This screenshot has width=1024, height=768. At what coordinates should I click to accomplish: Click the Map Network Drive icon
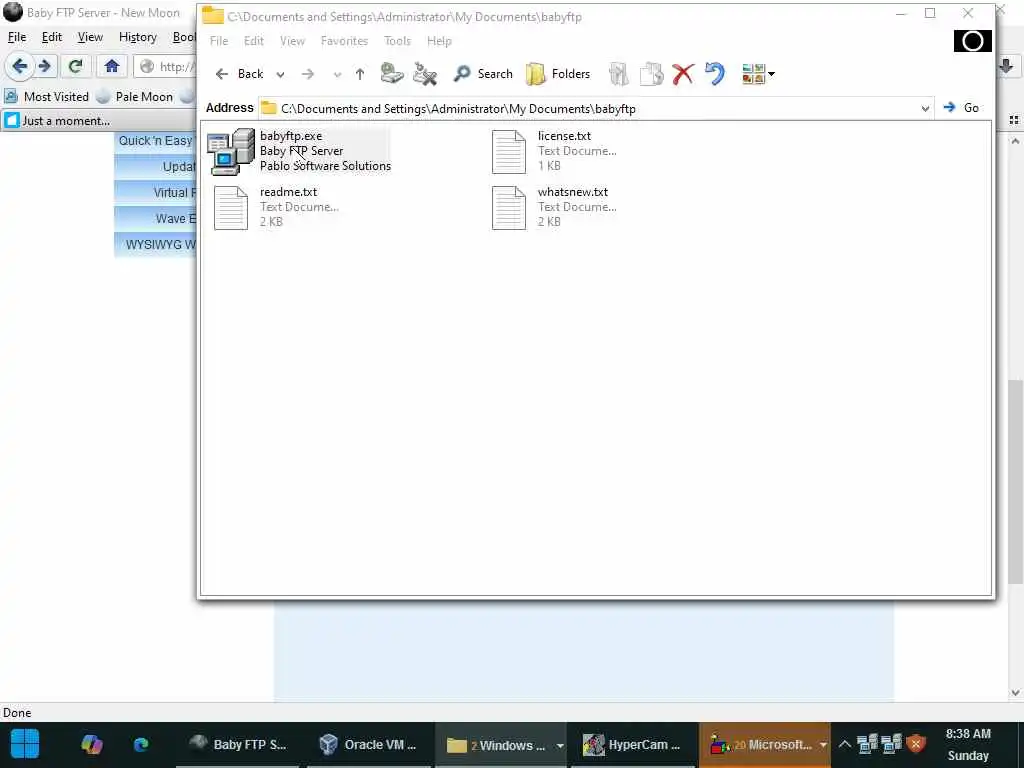(x=392, y=73)
